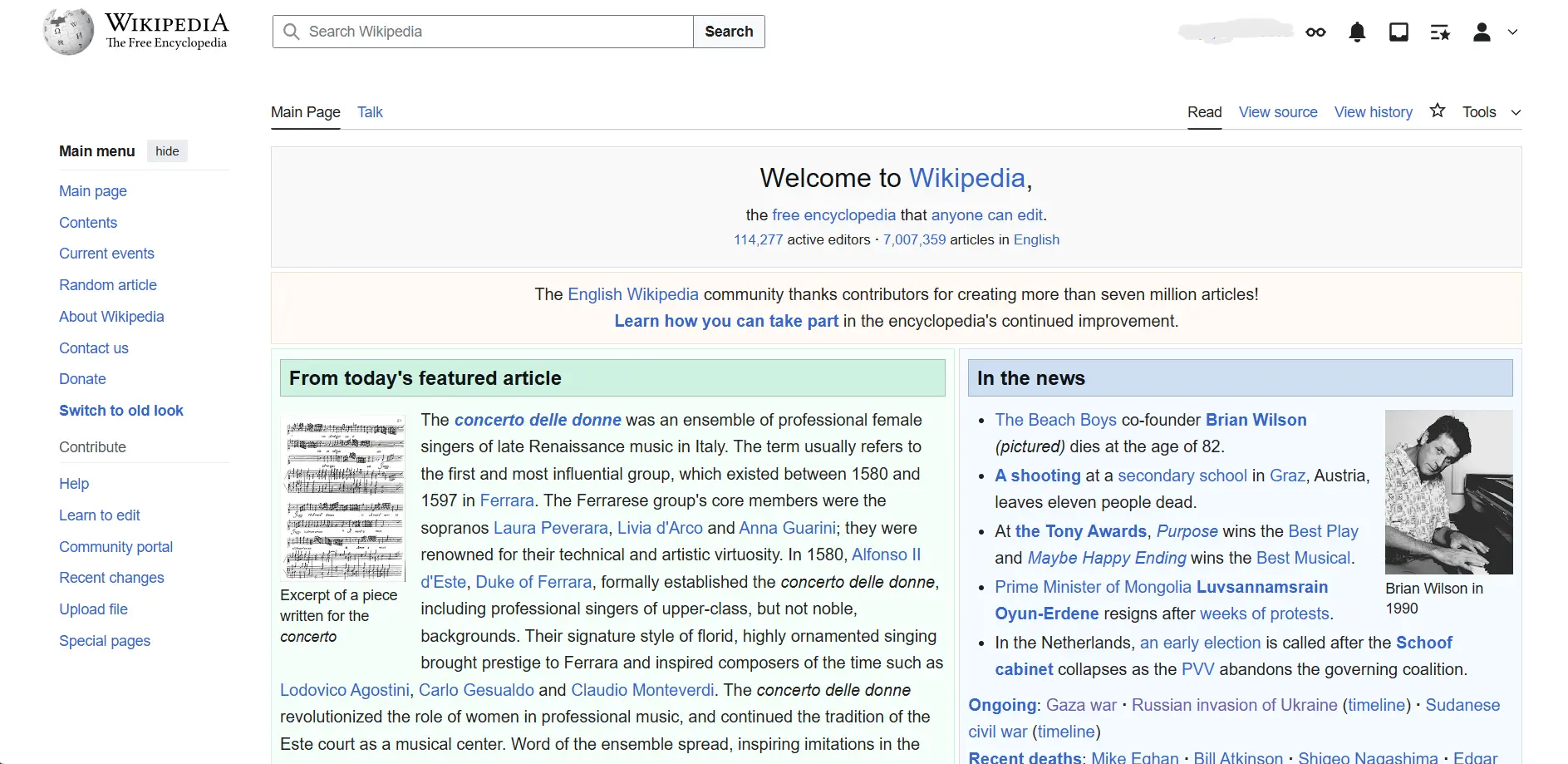
Task: Click the Appearance glasses icon
Action: (x=1315, y=32)
